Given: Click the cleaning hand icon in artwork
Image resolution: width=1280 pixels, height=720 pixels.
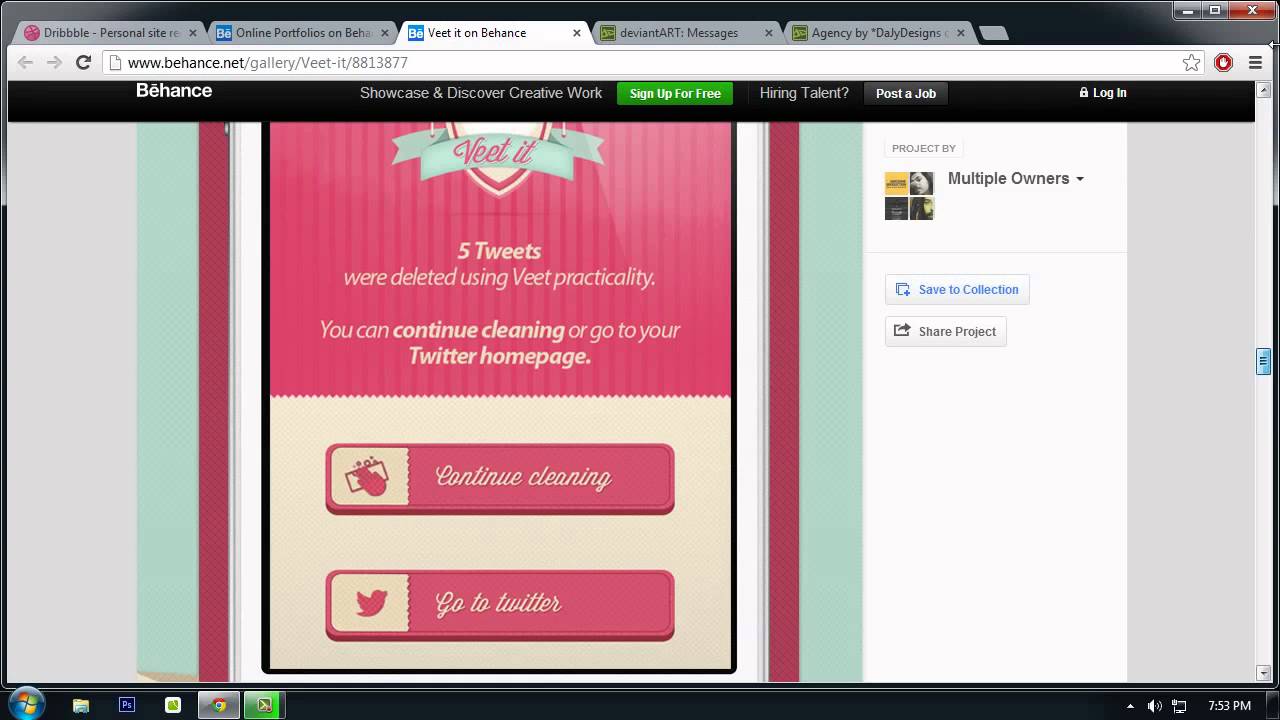Looking at the screenshot, I should (x=367, y=476).
